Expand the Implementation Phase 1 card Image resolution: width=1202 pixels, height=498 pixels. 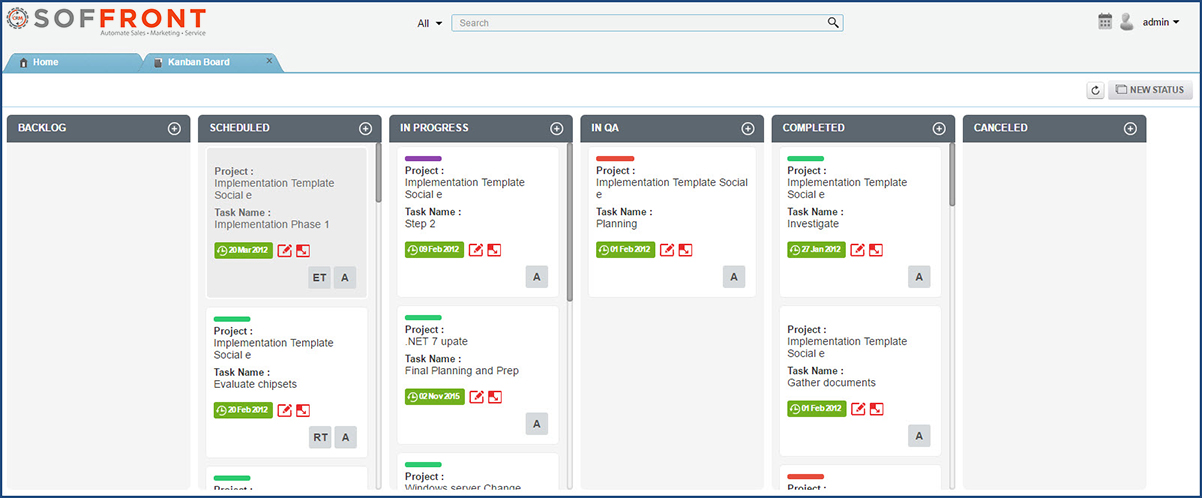(x=303, y=250)
